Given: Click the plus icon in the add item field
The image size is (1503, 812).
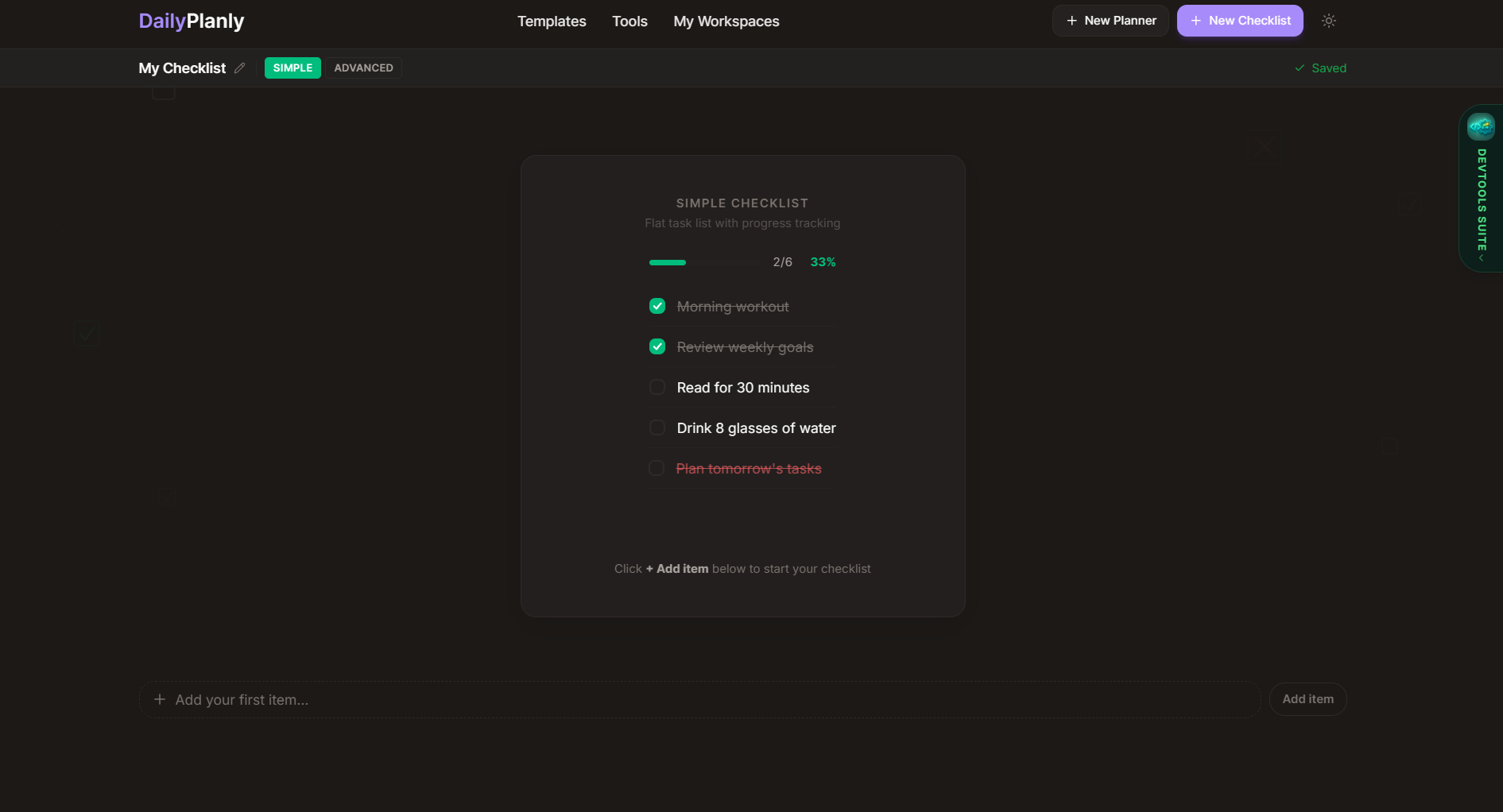Looking at the screenshot, I should (x=160, y=699).
